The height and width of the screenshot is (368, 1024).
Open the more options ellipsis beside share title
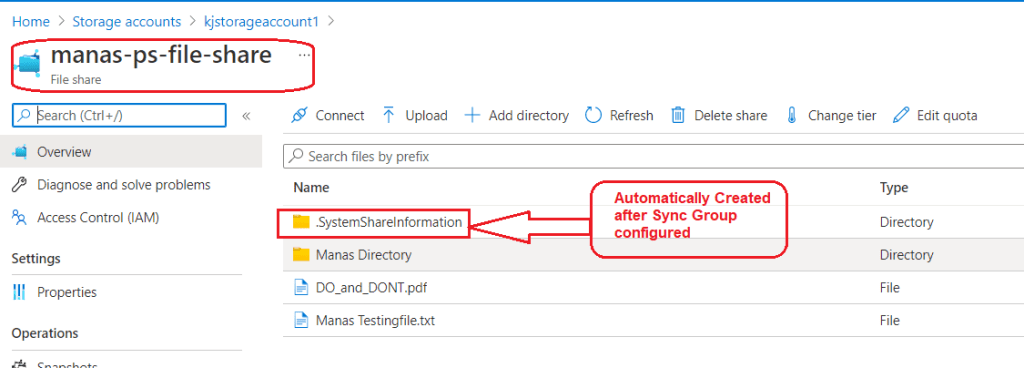304,55
